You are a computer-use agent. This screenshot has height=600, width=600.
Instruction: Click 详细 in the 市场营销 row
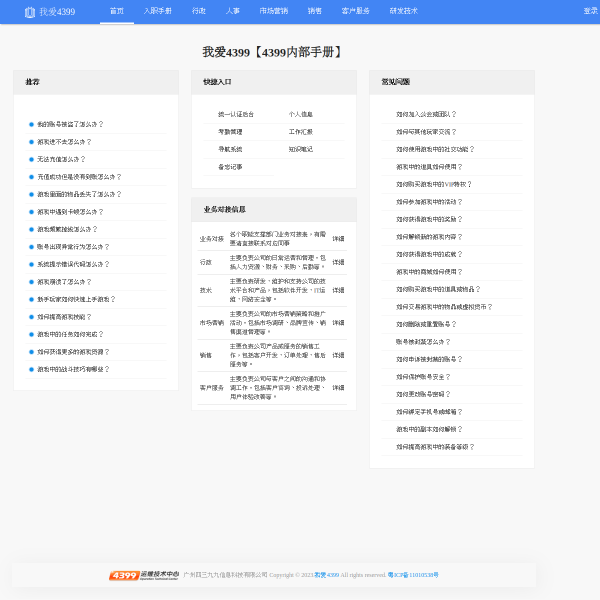pos(338,323)
